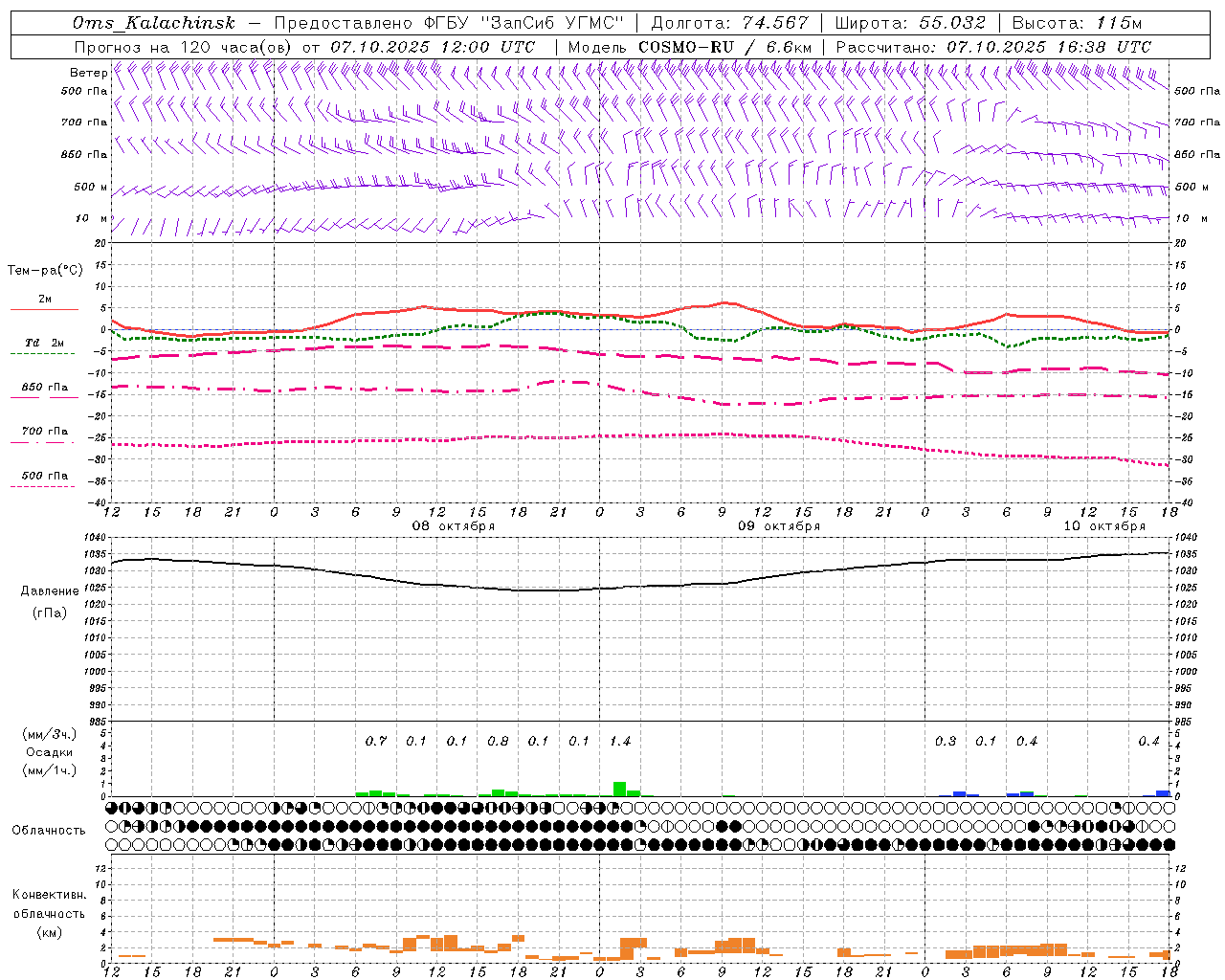Click the Ветер panel label

click(88, 73)
